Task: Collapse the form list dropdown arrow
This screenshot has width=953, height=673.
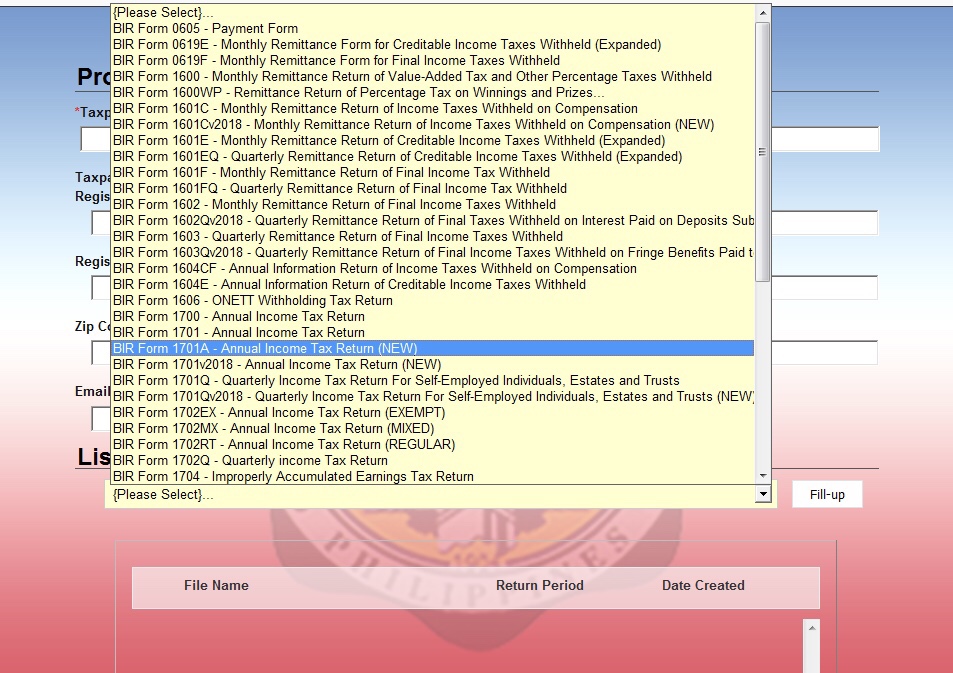Action: point(764,495)
